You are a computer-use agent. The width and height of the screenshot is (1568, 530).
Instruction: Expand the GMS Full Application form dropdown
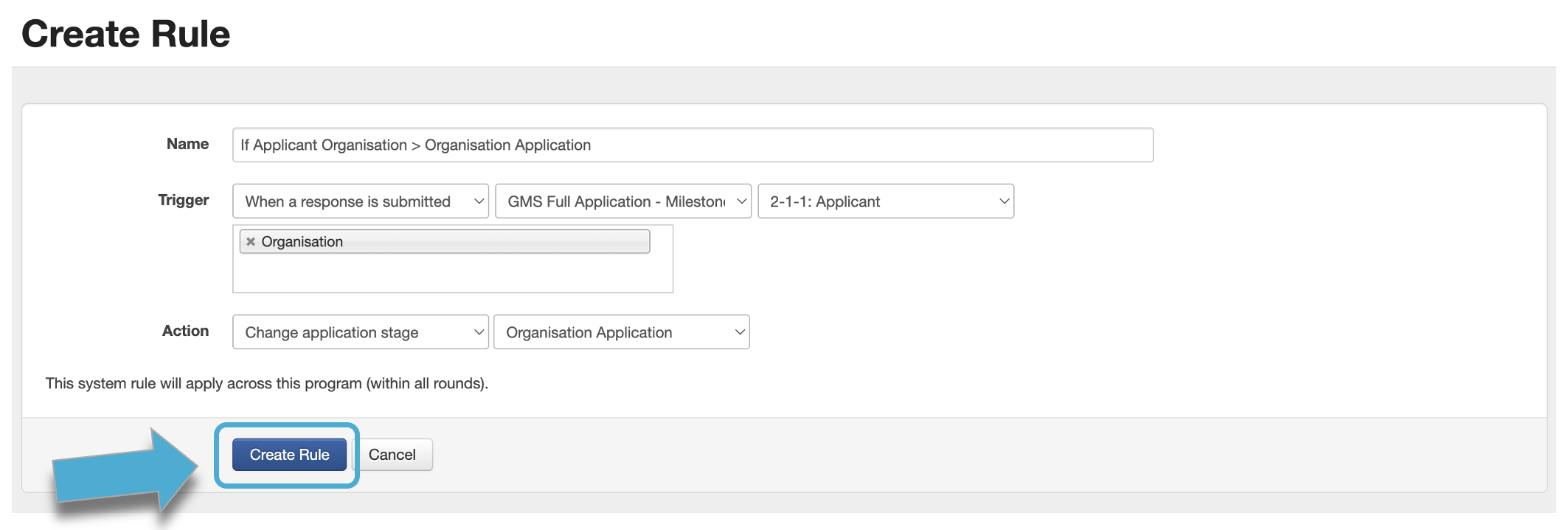[616, 202]
